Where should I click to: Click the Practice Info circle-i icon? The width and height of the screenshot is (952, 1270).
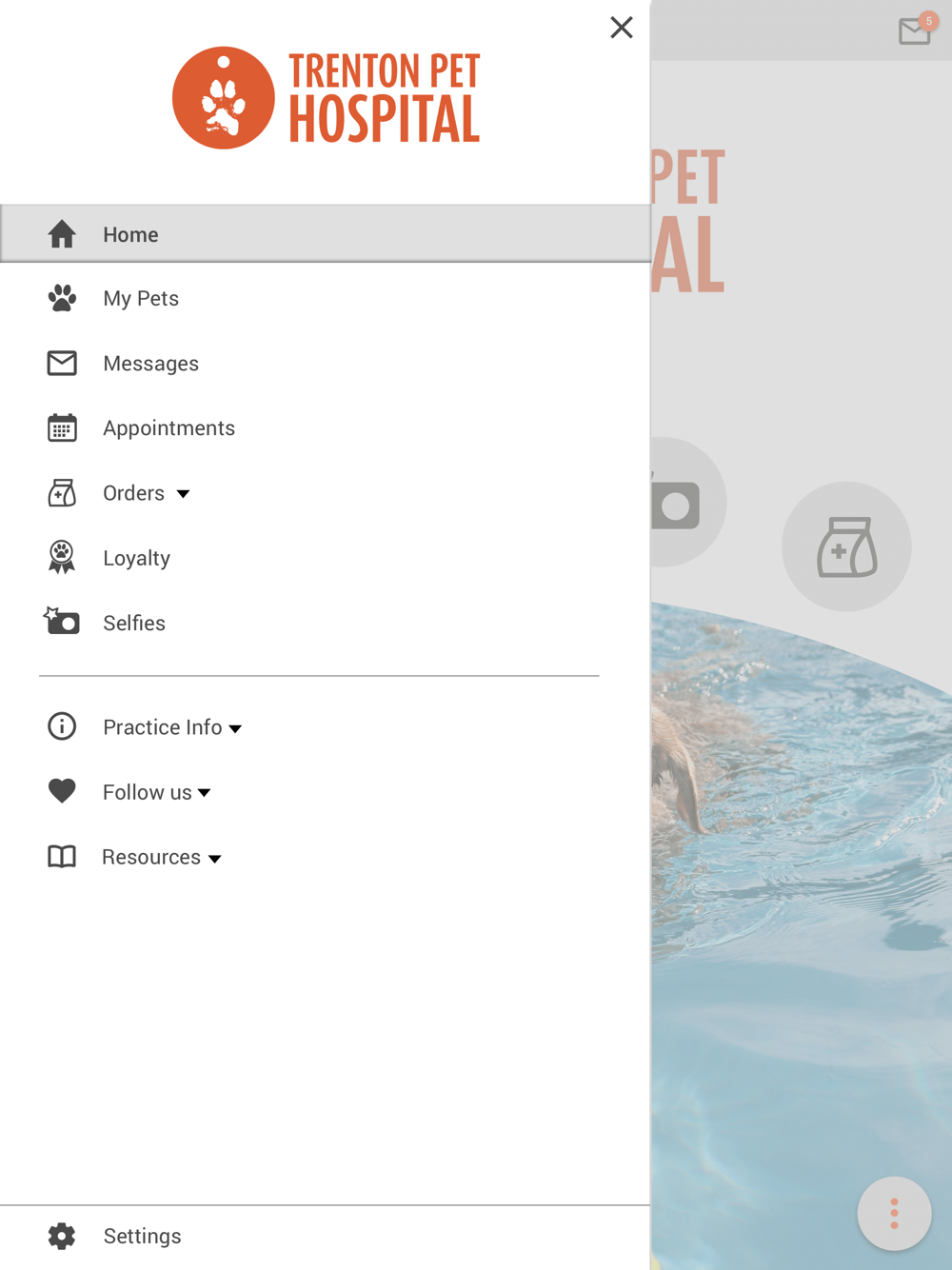62,726
